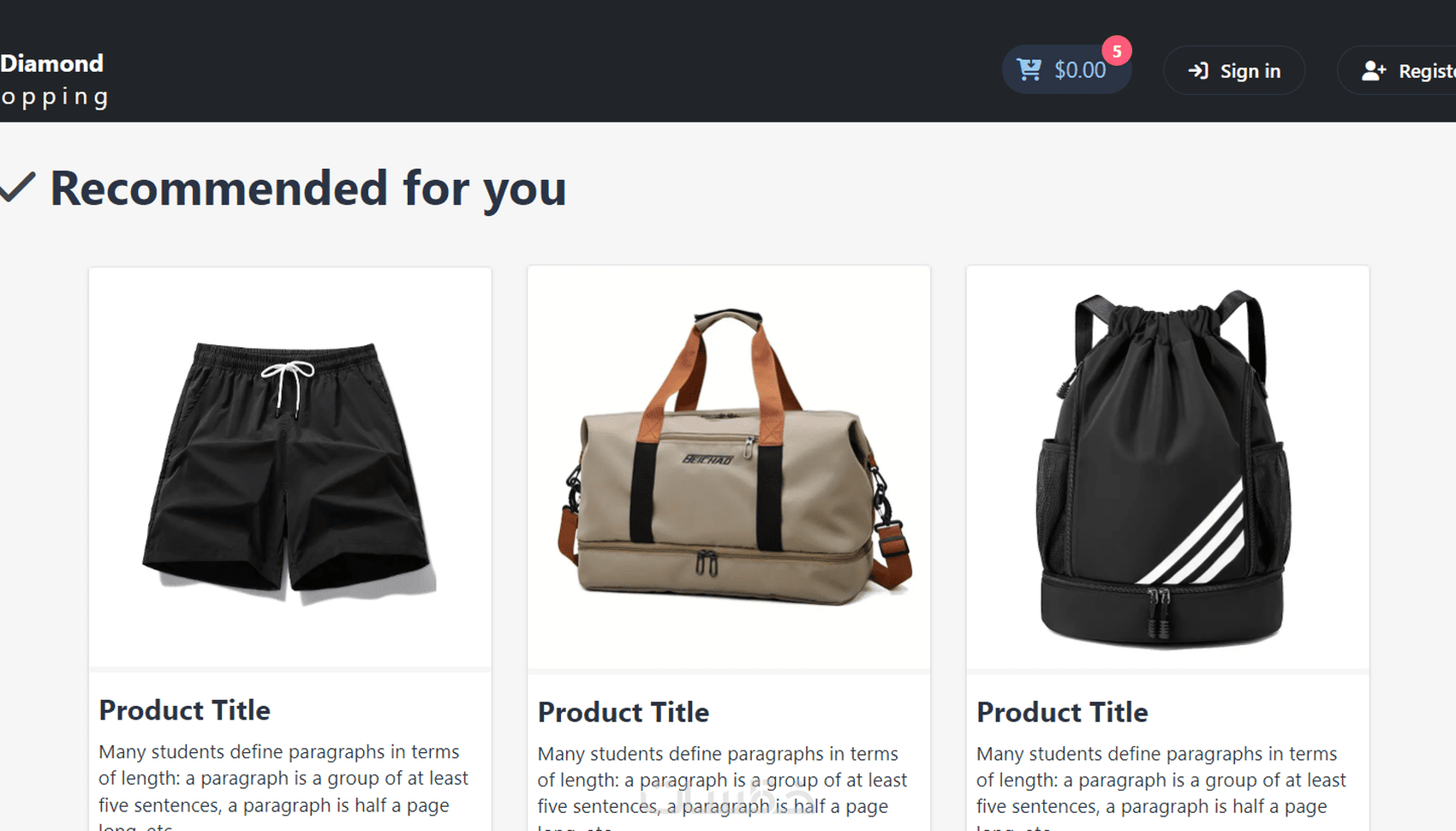
Task: Open the Sign in button
Action: 1234,70
